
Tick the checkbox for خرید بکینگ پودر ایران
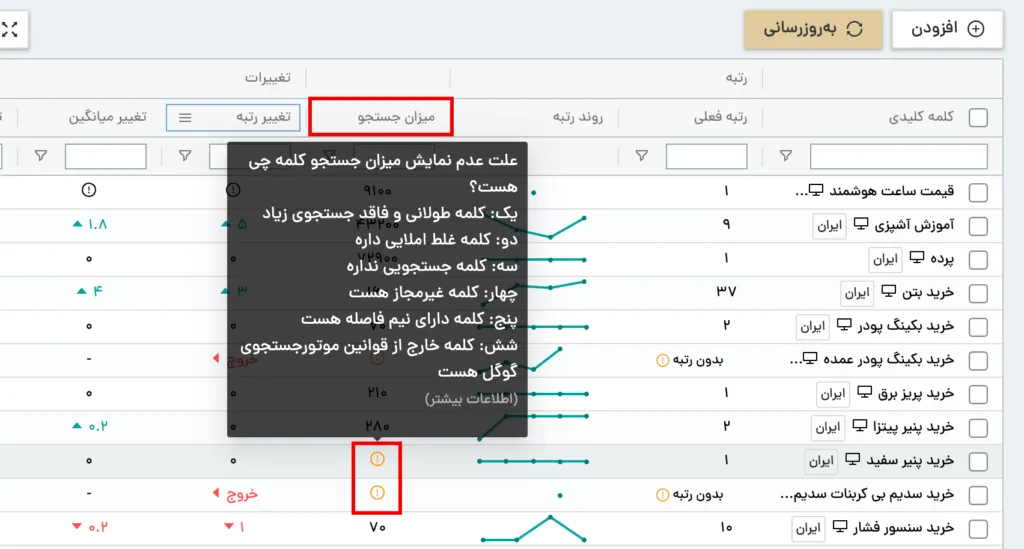(x=978, y=326)
